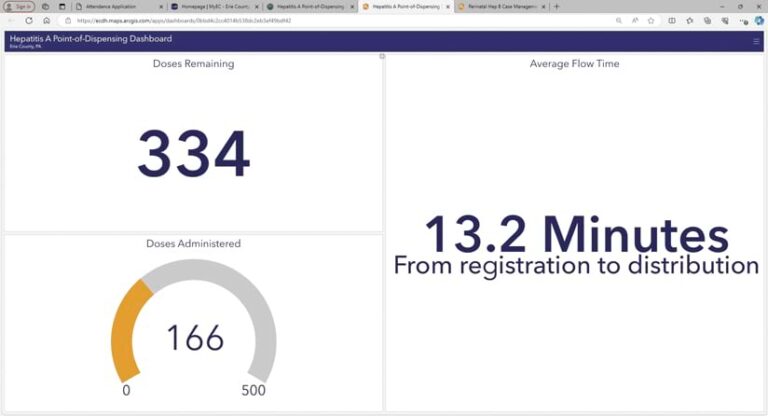768x416 pixels.
Task: Click the 166 value inside the gauge
Action: click(195, 338)
